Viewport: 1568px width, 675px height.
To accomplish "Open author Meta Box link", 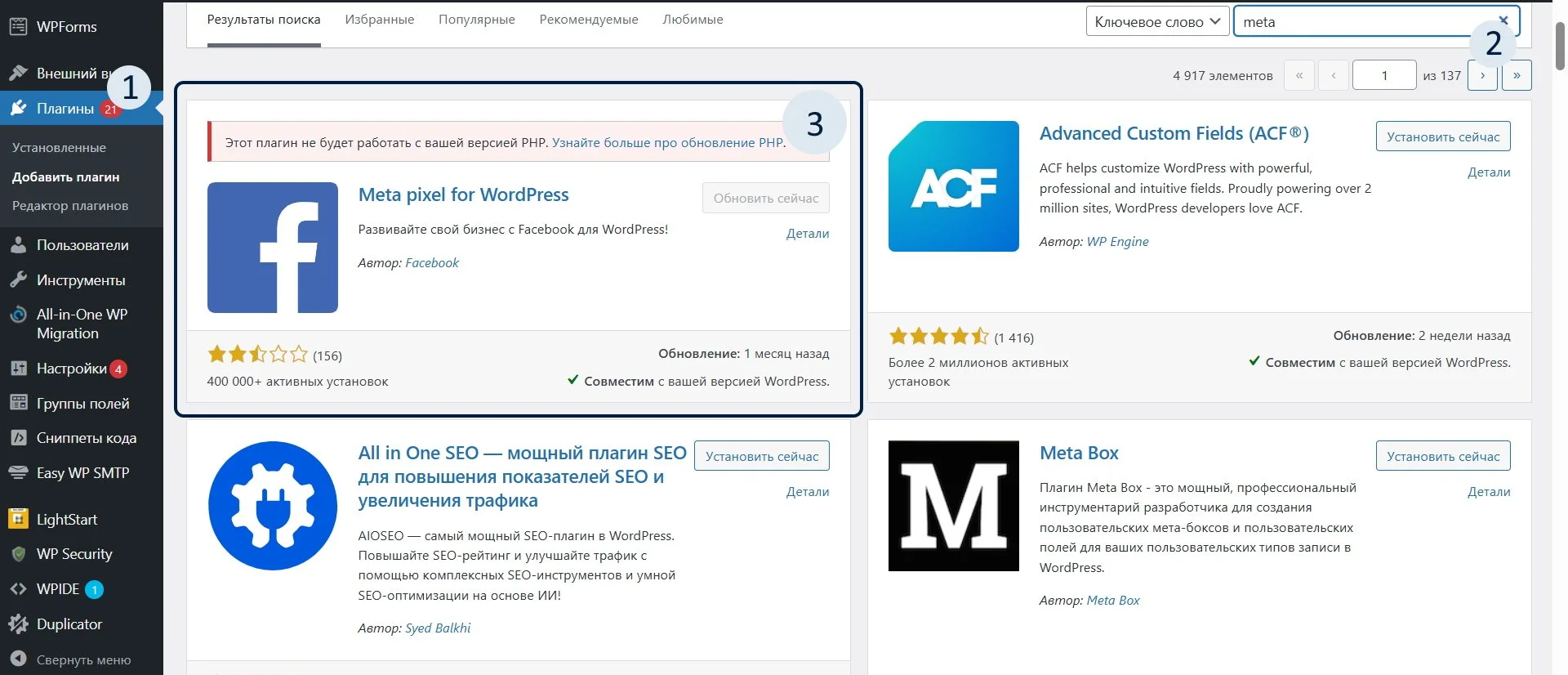I will [x=1113, y=601].
